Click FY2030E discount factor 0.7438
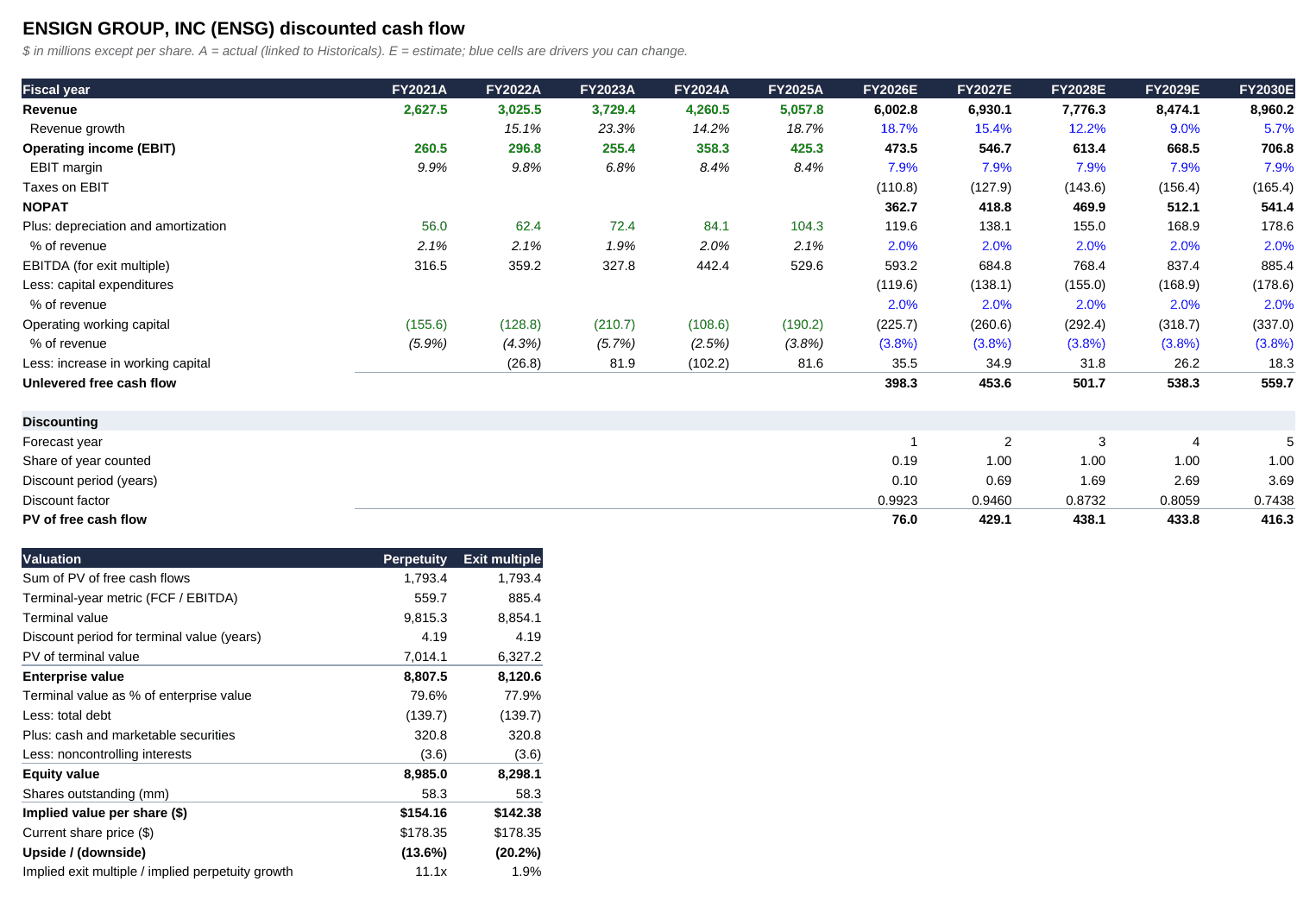The height and width of the screenshot is (900, 1316). (x=1274, y=500)
